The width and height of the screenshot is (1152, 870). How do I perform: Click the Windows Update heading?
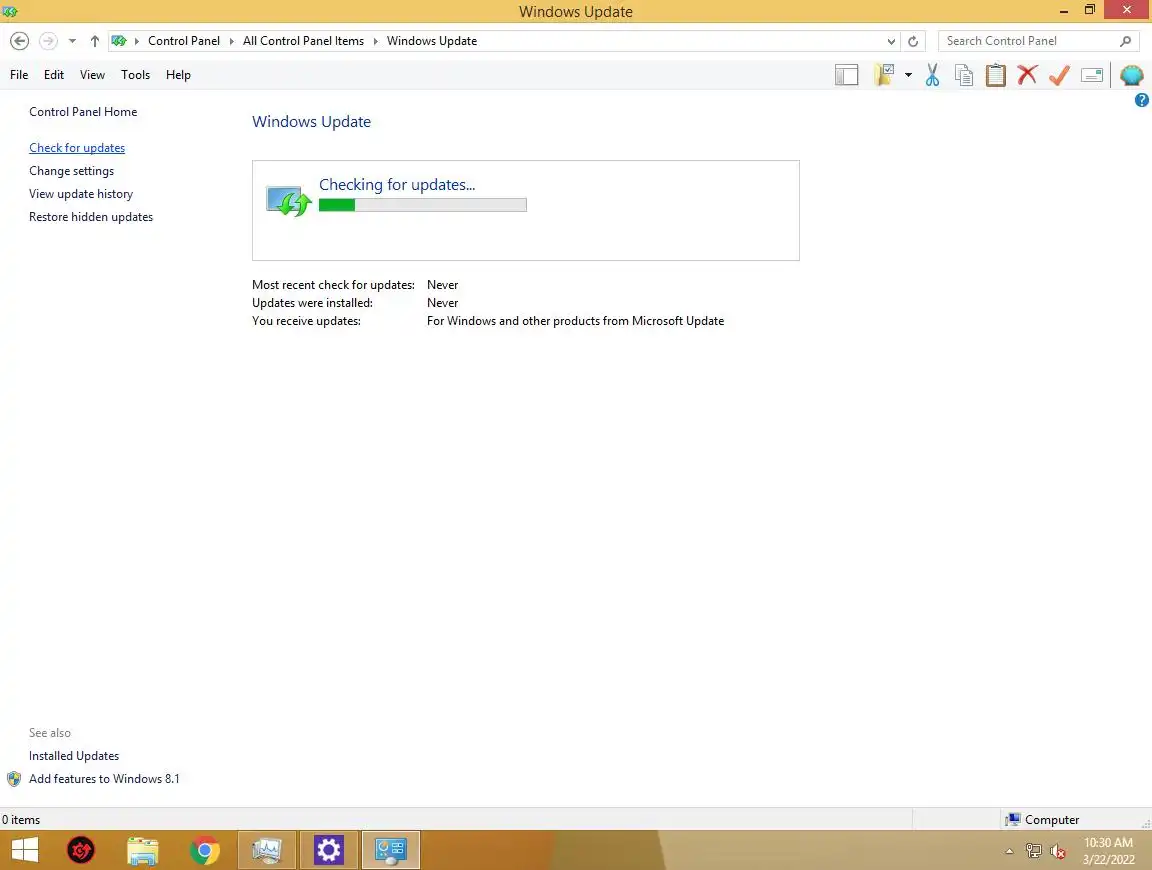click(x=312, y=122)
